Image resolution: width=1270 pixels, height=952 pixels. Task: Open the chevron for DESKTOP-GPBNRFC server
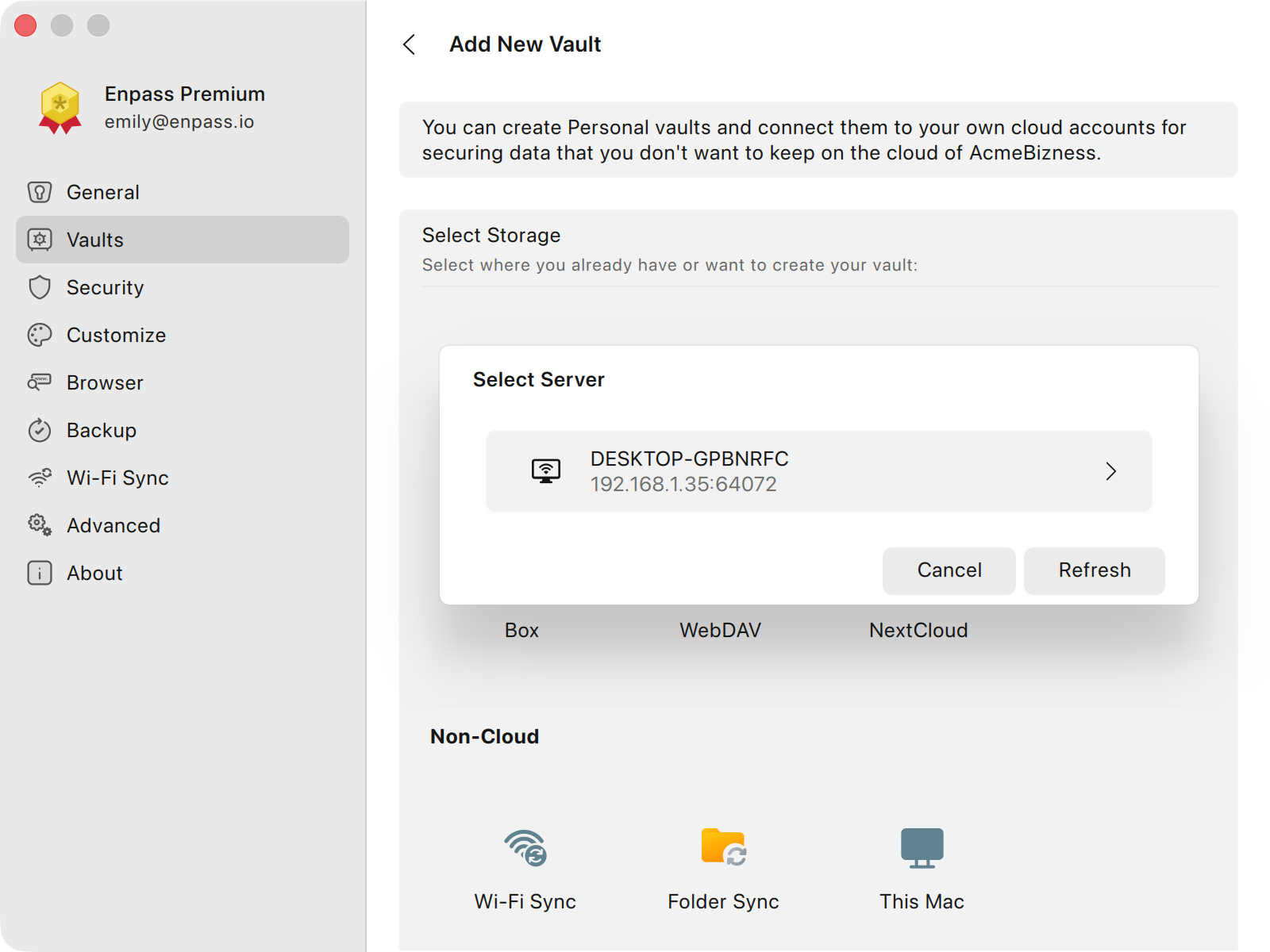(1111, 471)
